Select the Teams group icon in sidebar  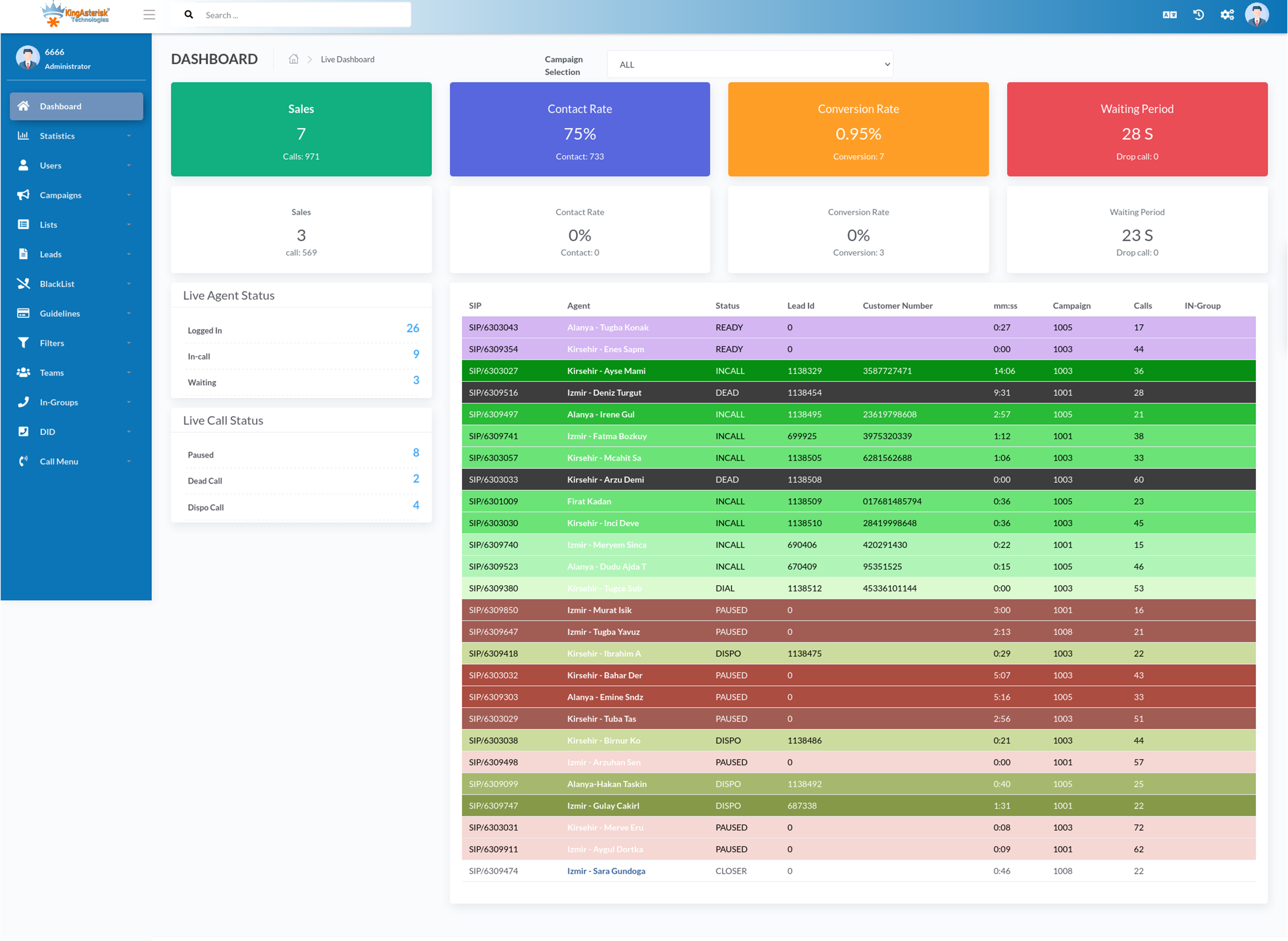click(x=24, y=372)
